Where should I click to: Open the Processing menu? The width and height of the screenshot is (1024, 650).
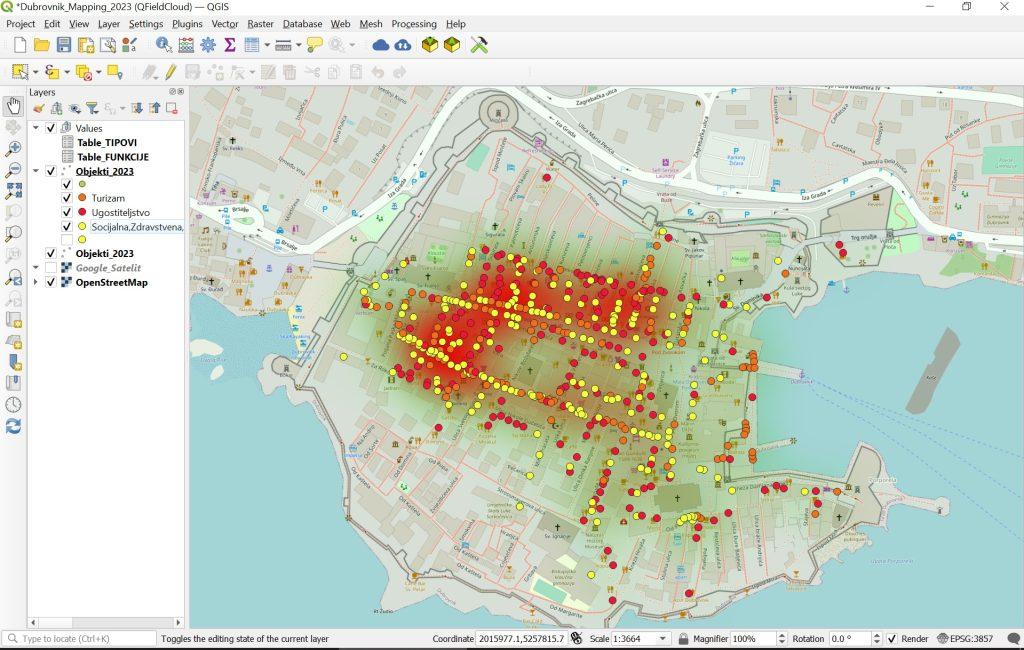pos(413,23)
